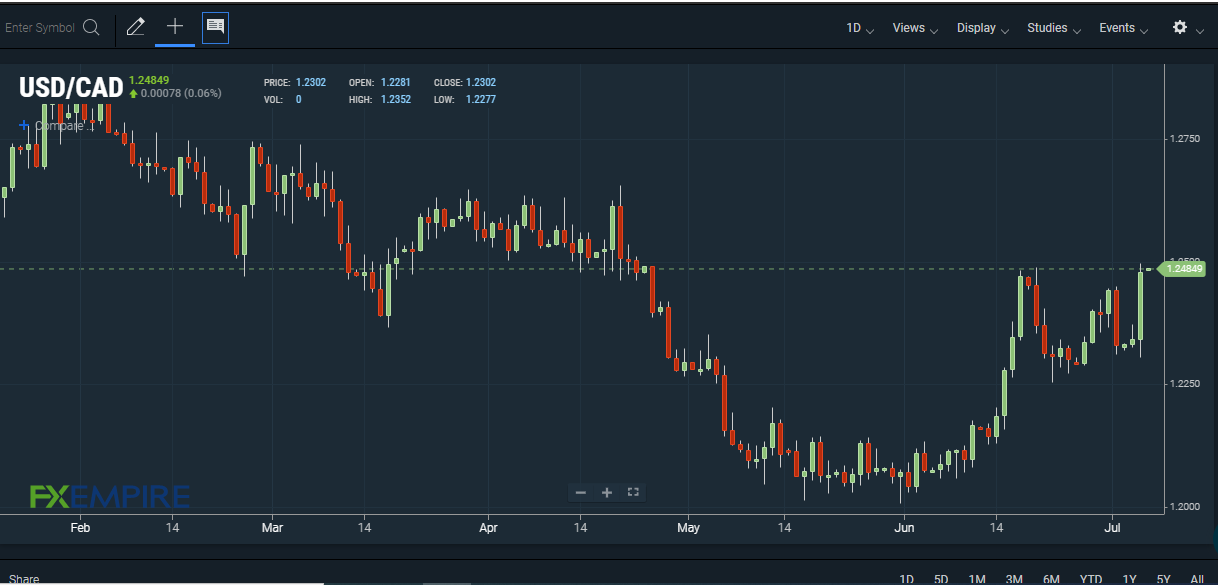Screen dimensions: 1218x585
Task: Open the annotation comment tool
Action: [215, 28]
